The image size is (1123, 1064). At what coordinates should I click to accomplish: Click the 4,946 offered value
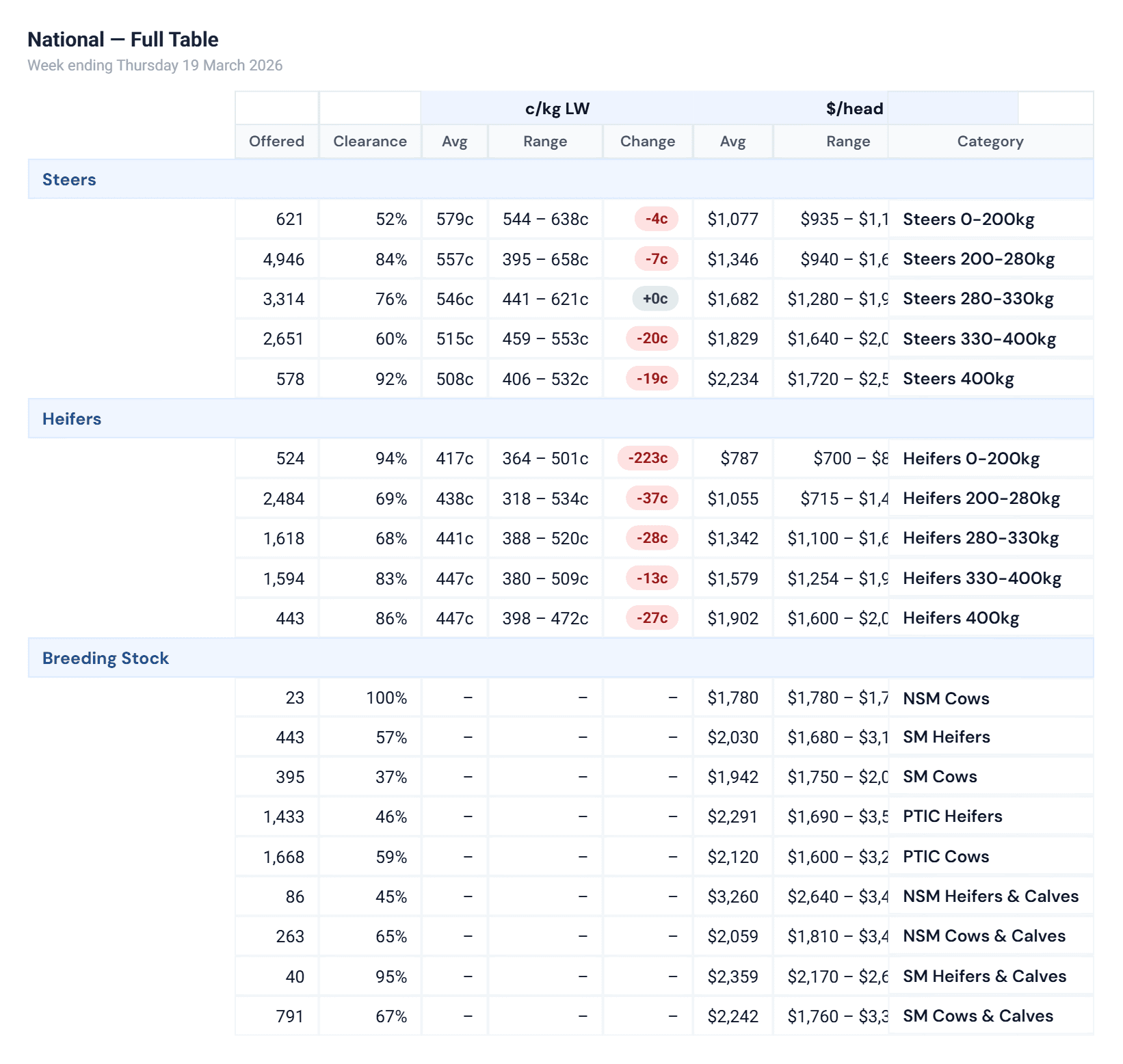(283, 260)
